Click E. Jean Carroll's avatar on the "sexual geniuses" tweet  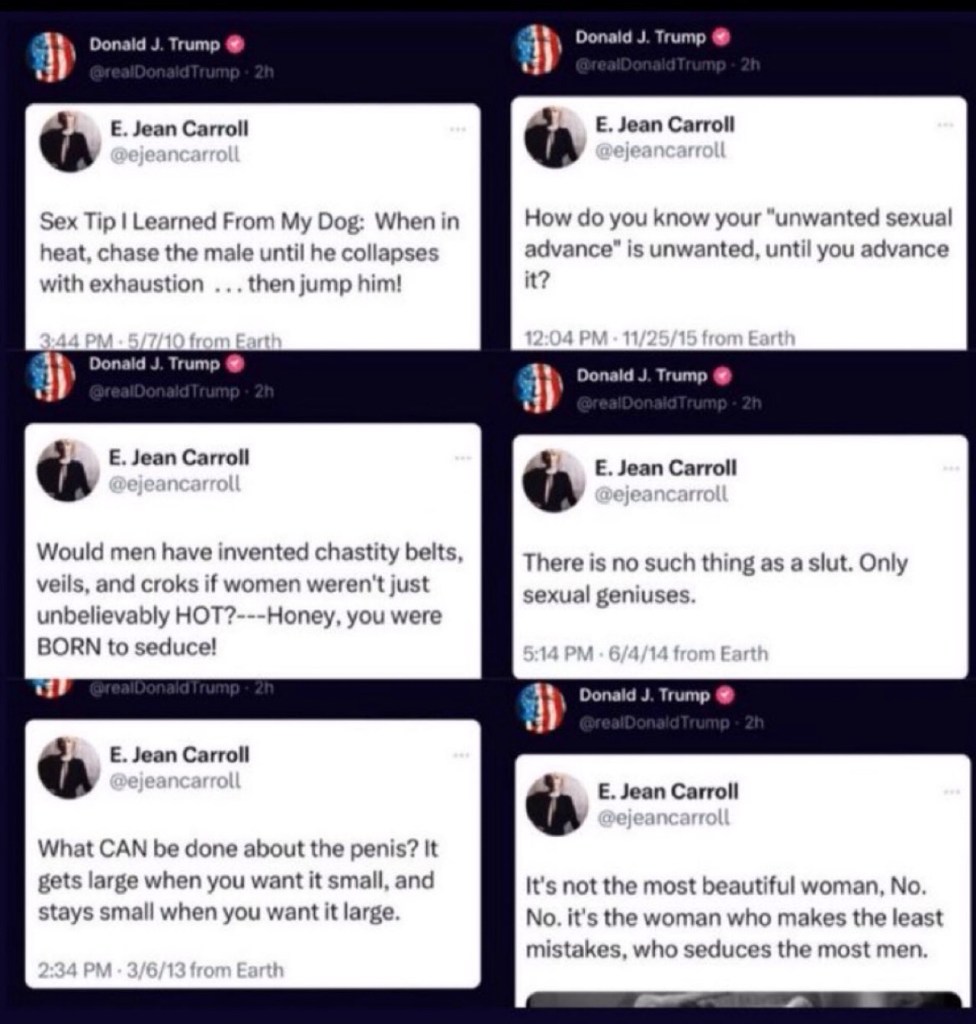[x=554, y=480]
